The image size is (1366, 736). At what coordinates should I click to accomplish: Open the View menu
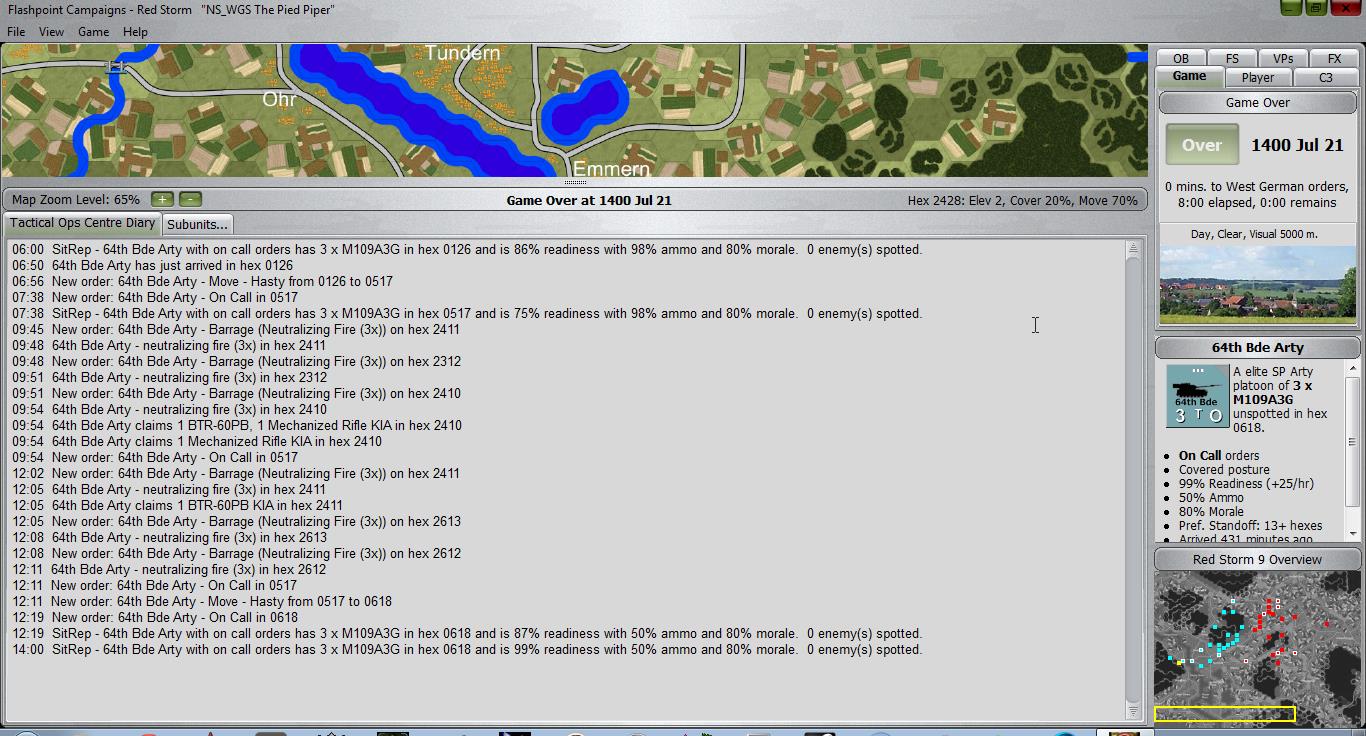51,31
